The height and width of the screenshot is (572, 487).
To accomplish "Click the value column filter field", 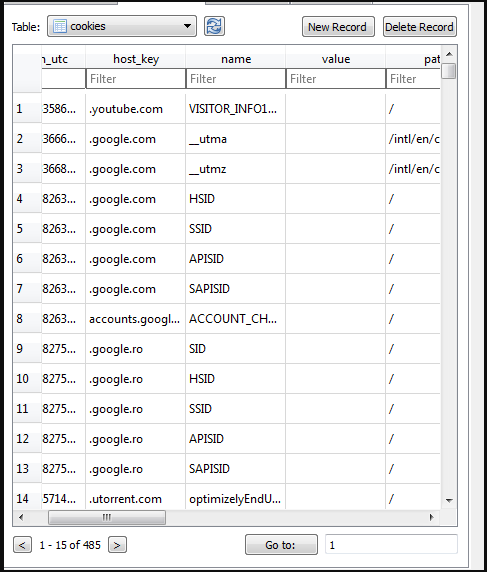I will pos(336,78).
